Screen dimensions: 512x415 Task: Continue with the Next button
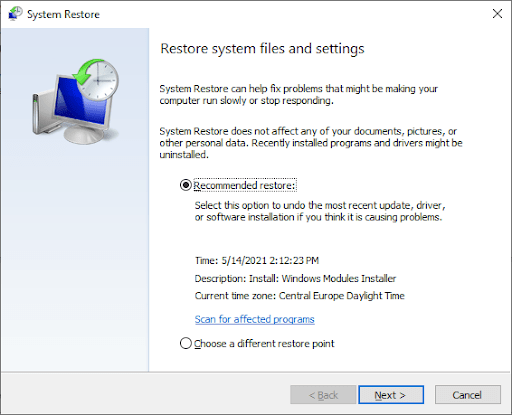[391, 395]
